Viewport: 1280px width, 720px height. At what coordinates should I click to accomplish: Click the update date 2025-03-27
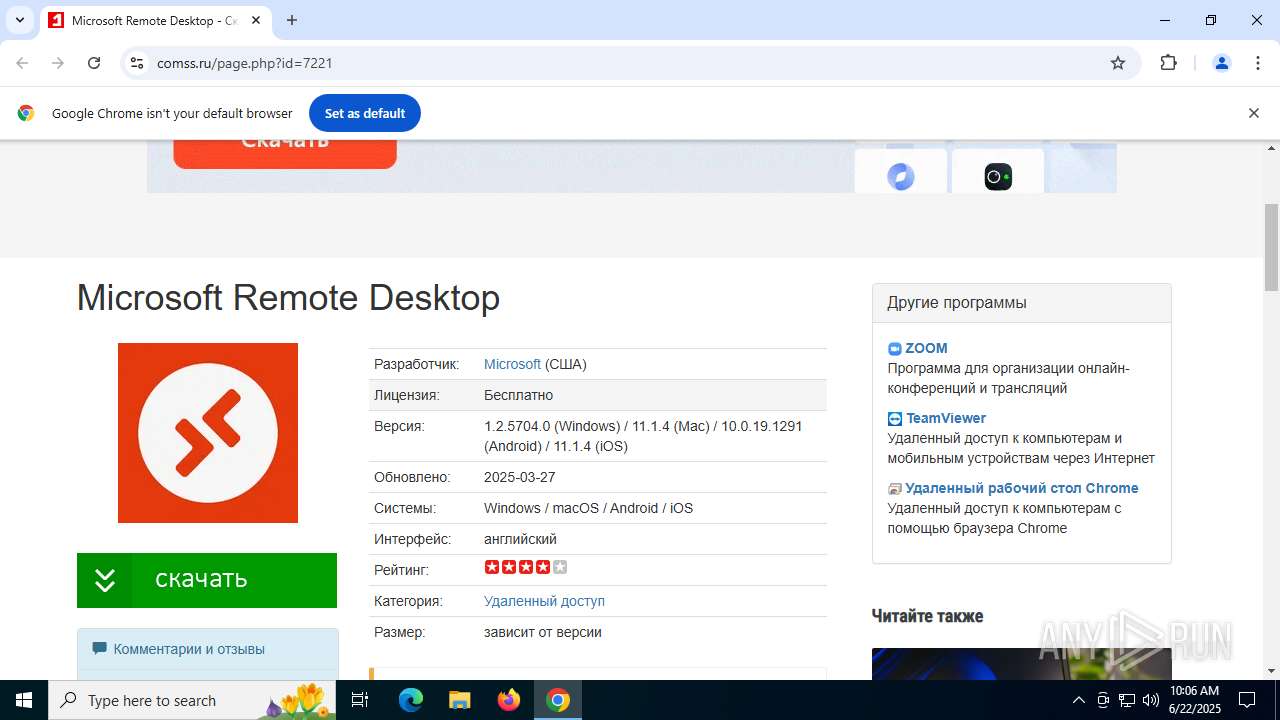point(519,477)
